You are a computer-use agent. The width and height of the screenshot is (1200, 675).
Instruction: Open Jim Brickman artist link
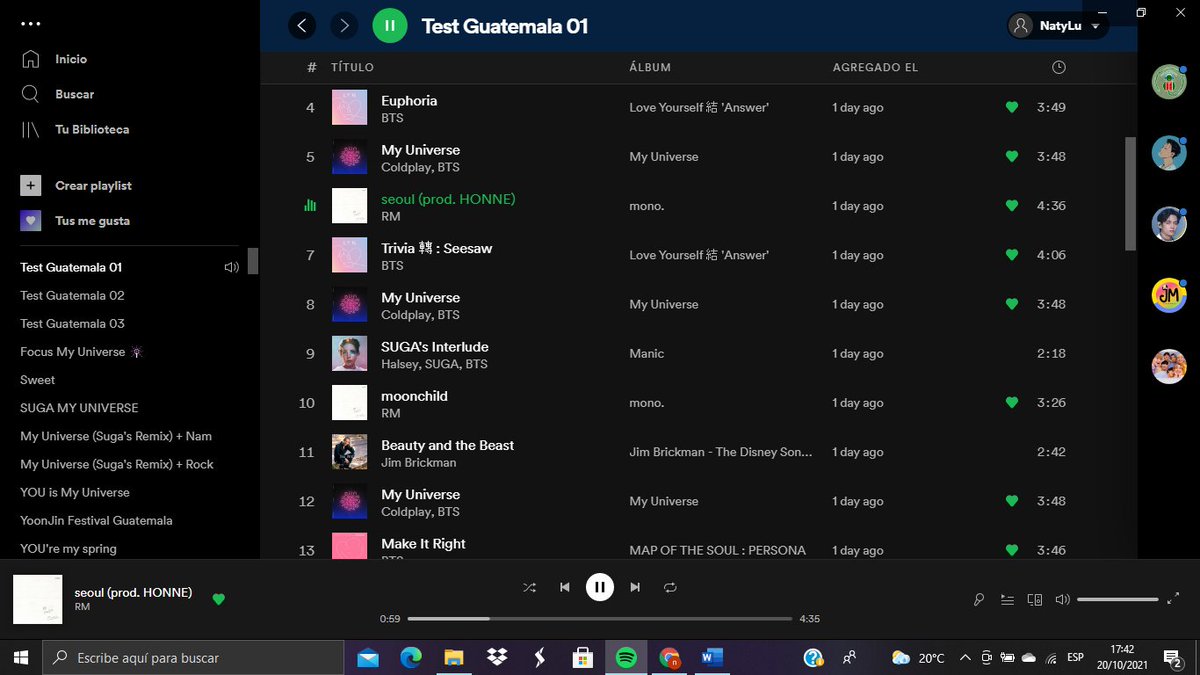point(419,463)
